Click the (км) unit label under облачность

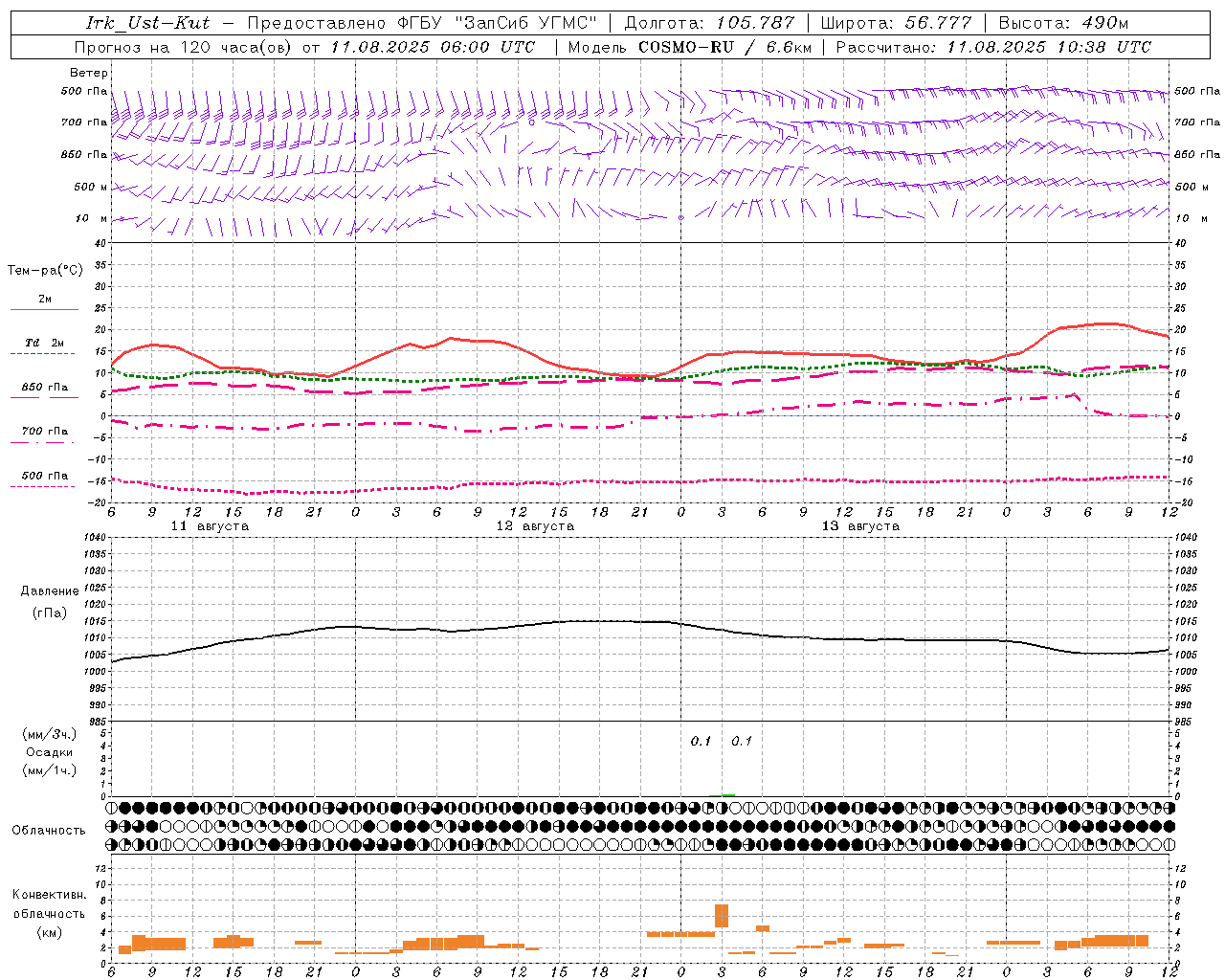click(50, 932)
